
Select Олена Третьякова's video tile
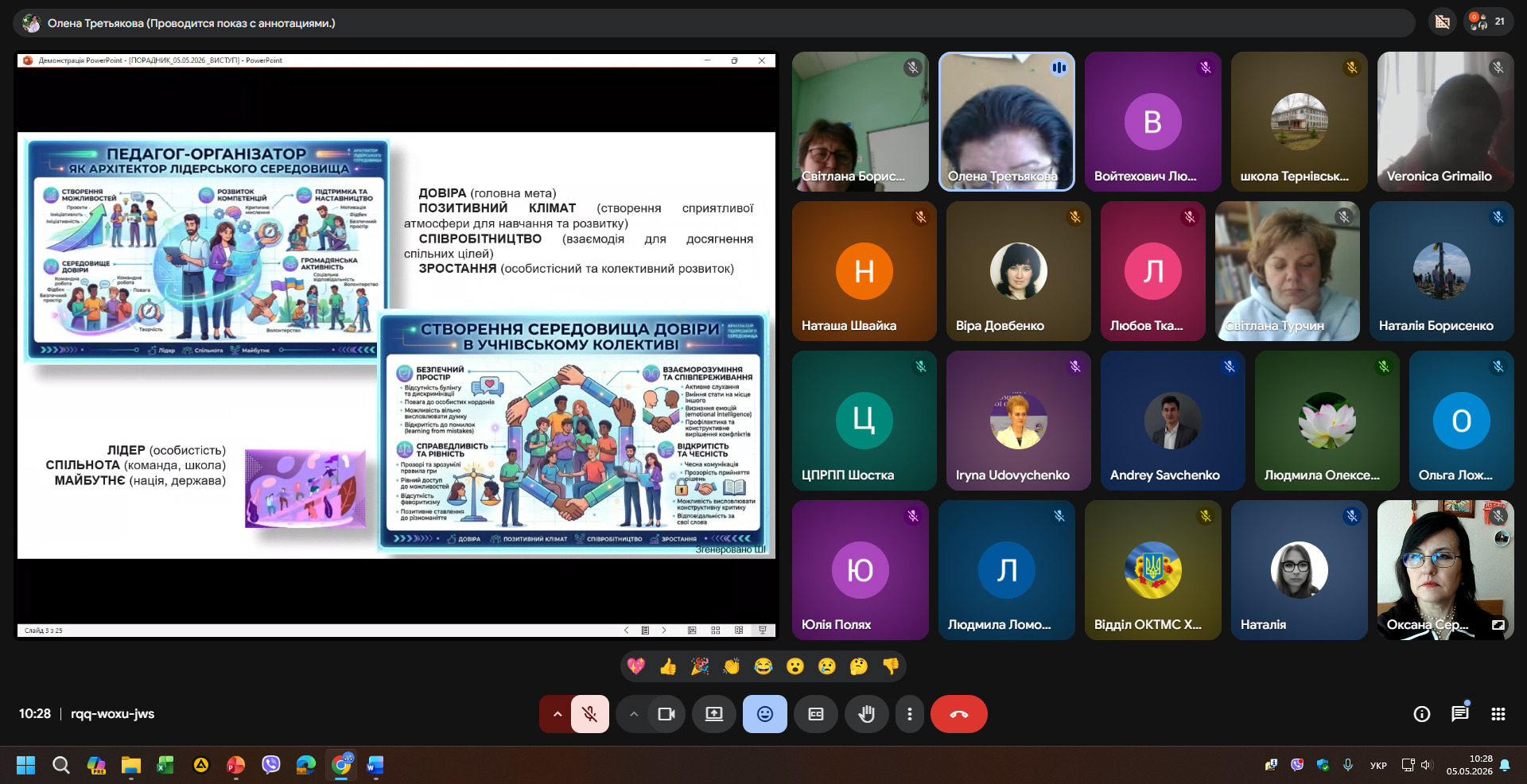(x=1007, y=122)
